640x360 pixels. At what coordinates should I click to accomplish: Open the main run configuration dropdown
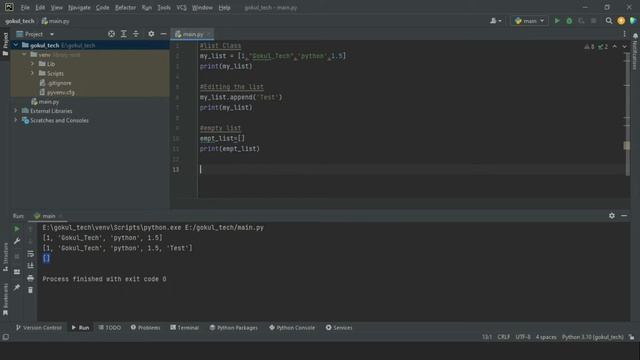point(529,21)
